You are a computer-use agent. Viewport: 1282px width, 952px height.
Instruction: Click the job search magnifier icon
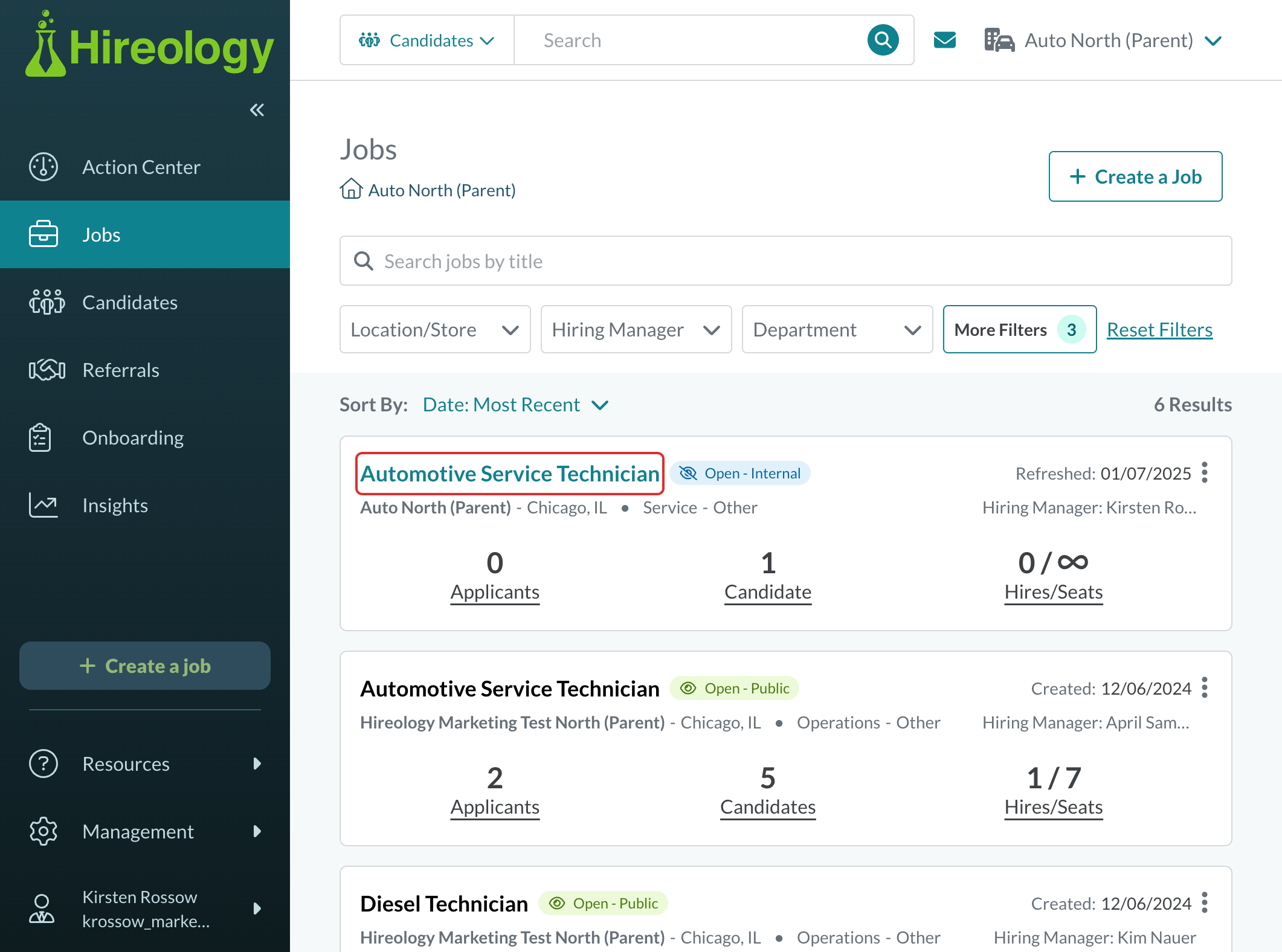click(363, 261)
